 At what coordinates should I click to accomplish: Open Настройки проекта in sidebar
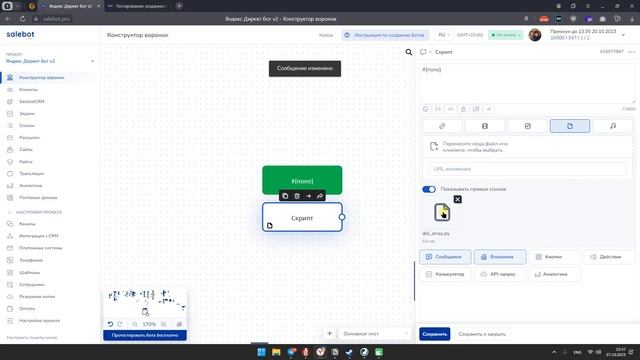click(39, 321)
